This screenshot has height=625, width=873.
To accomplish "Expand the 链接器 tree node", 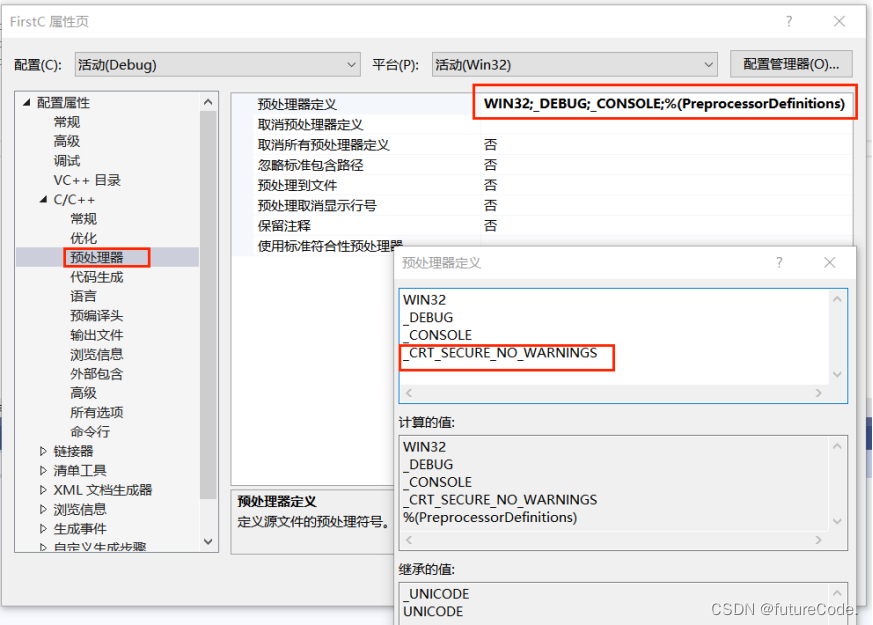I will click(42, 450).
